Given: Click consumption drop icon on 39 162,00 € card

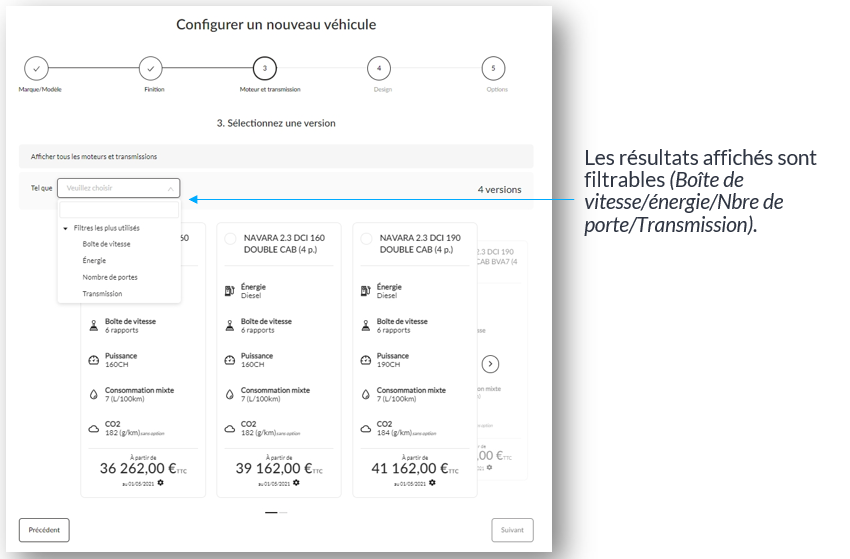Looking at the screenshot, I should tap(229, 395).
